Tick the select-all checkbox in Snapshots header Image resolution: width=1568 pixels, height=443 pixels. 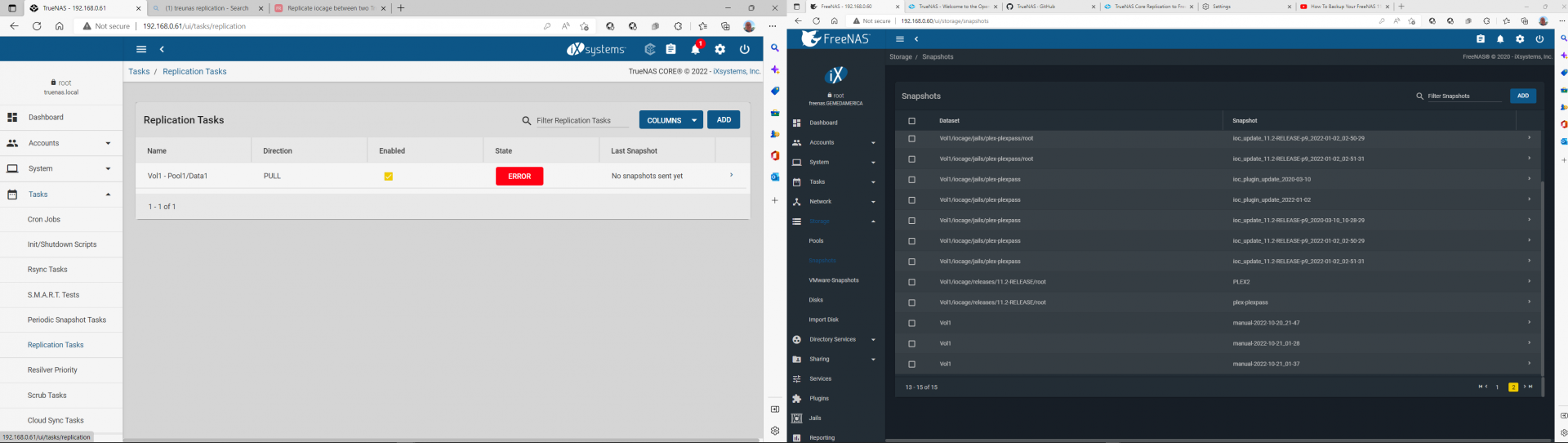click(x=912, y=121)
